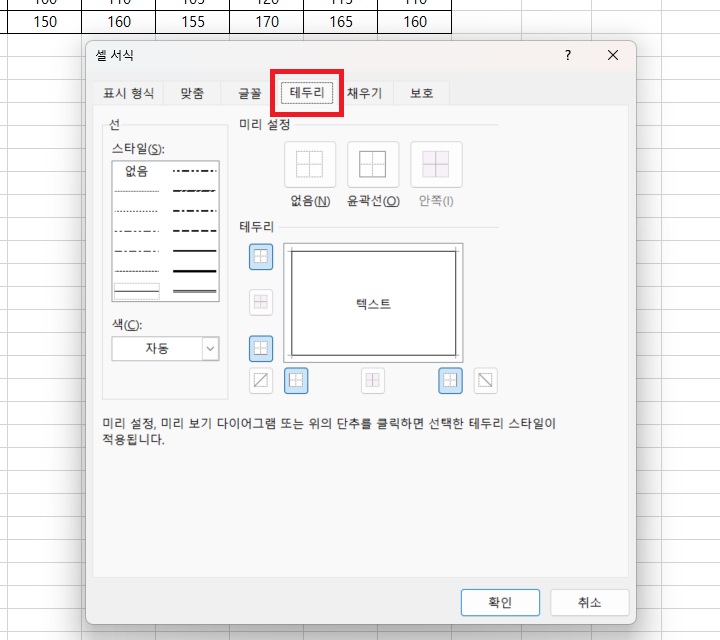Screen dimensions: 720x640
Task: Toggle the right border button
Action: point(450,380)
